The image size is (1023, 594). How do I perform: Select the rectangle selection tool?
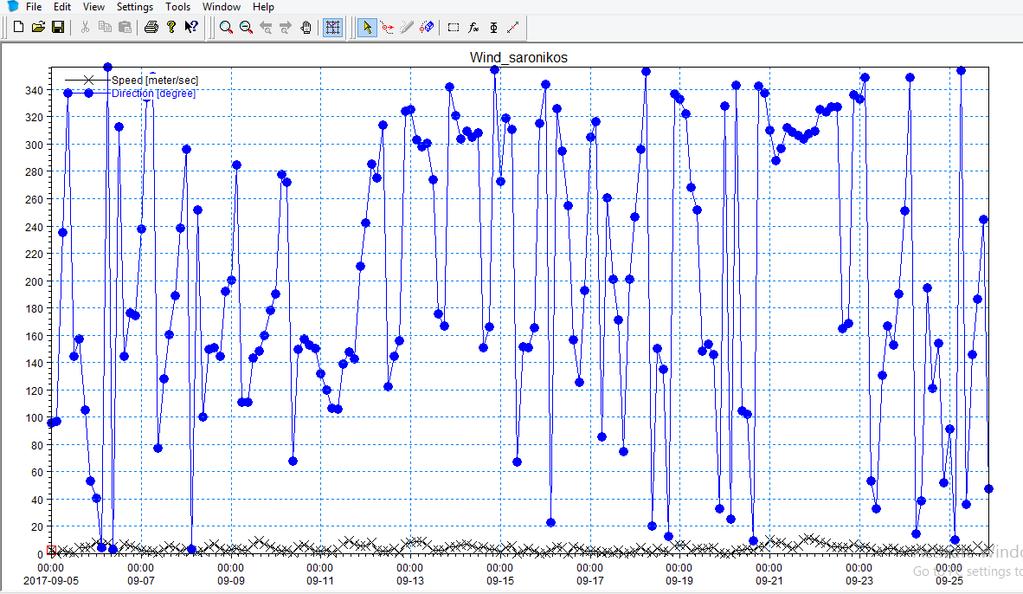pyautogui.click(x=453, y=27)
